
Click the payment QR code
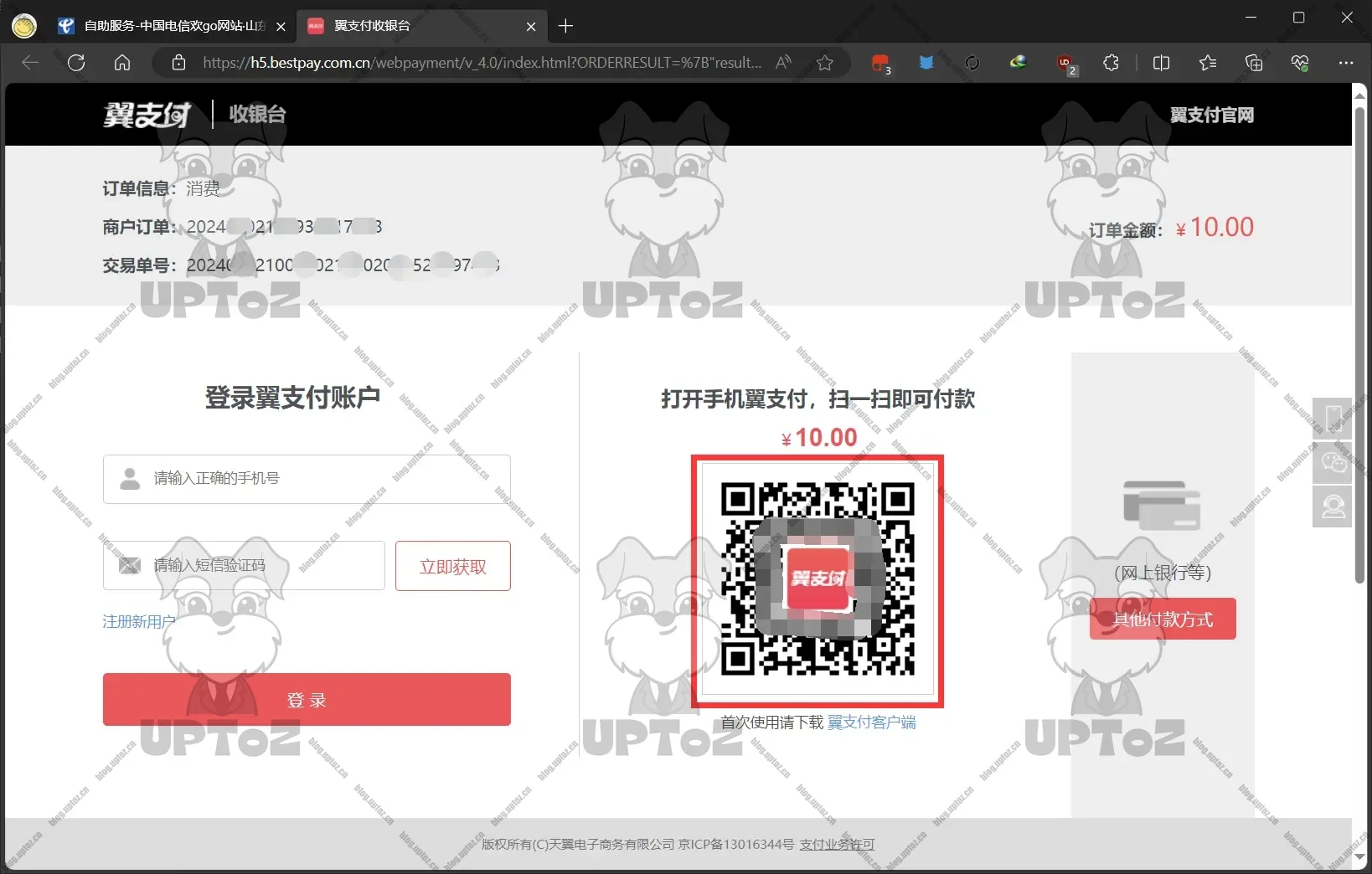coord(818,580)
